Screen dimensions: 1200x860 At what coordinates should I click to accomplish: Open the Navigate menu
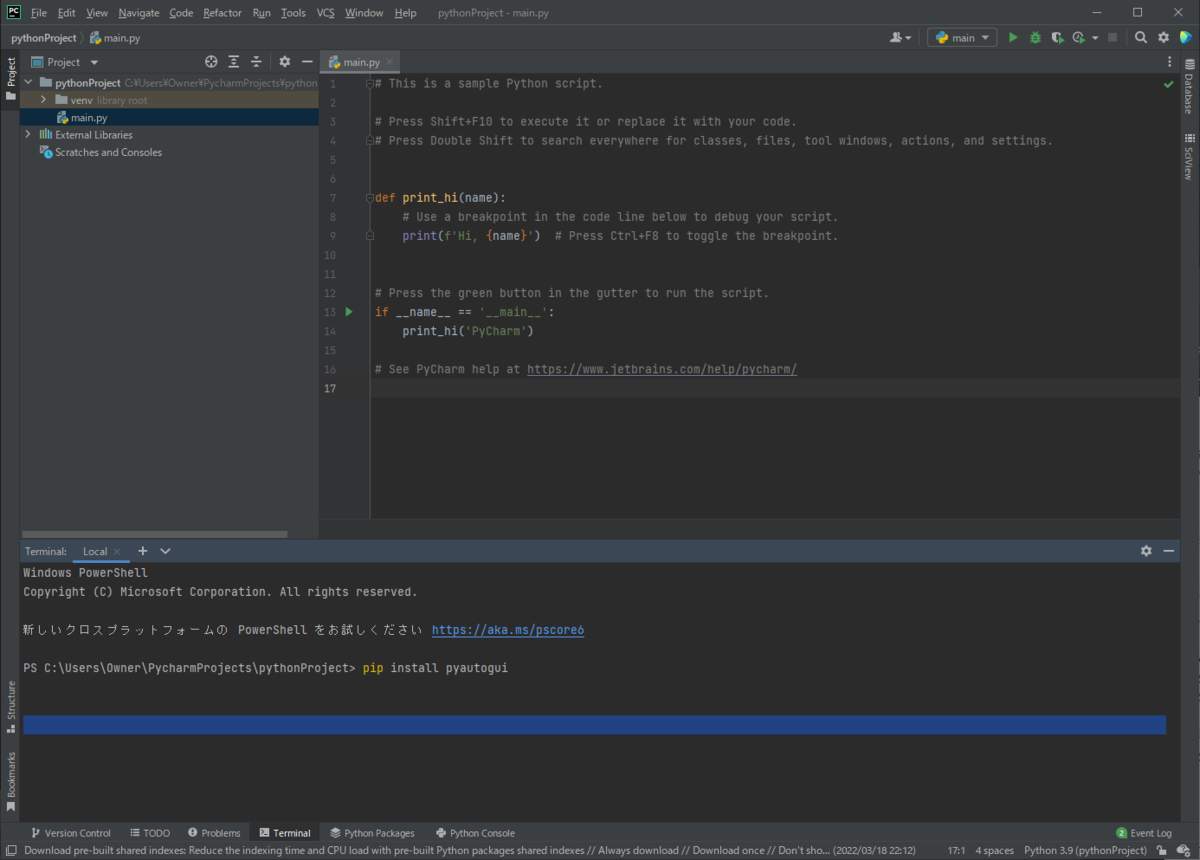point(138,13)
